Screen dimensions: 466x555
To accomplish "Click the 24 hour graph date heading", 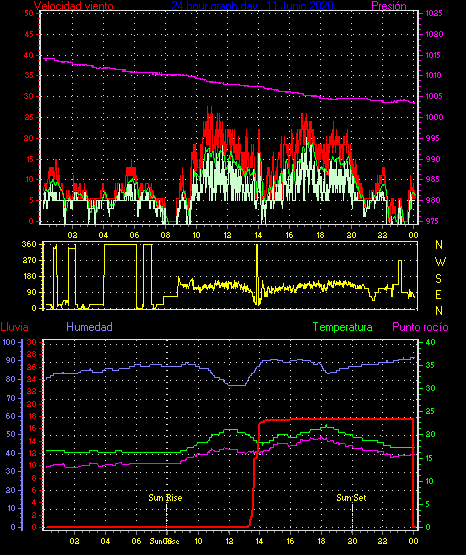I will tap(252, 5).
